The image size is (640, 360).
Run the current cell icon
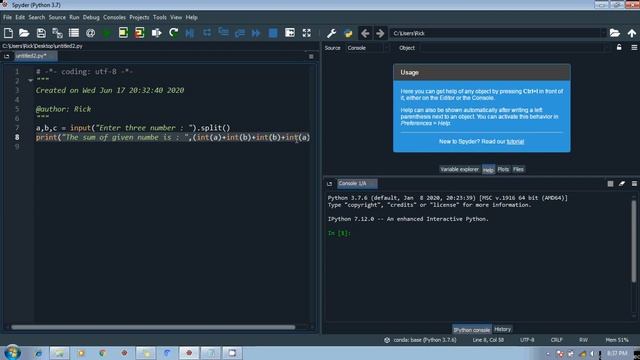click(123, 33)
